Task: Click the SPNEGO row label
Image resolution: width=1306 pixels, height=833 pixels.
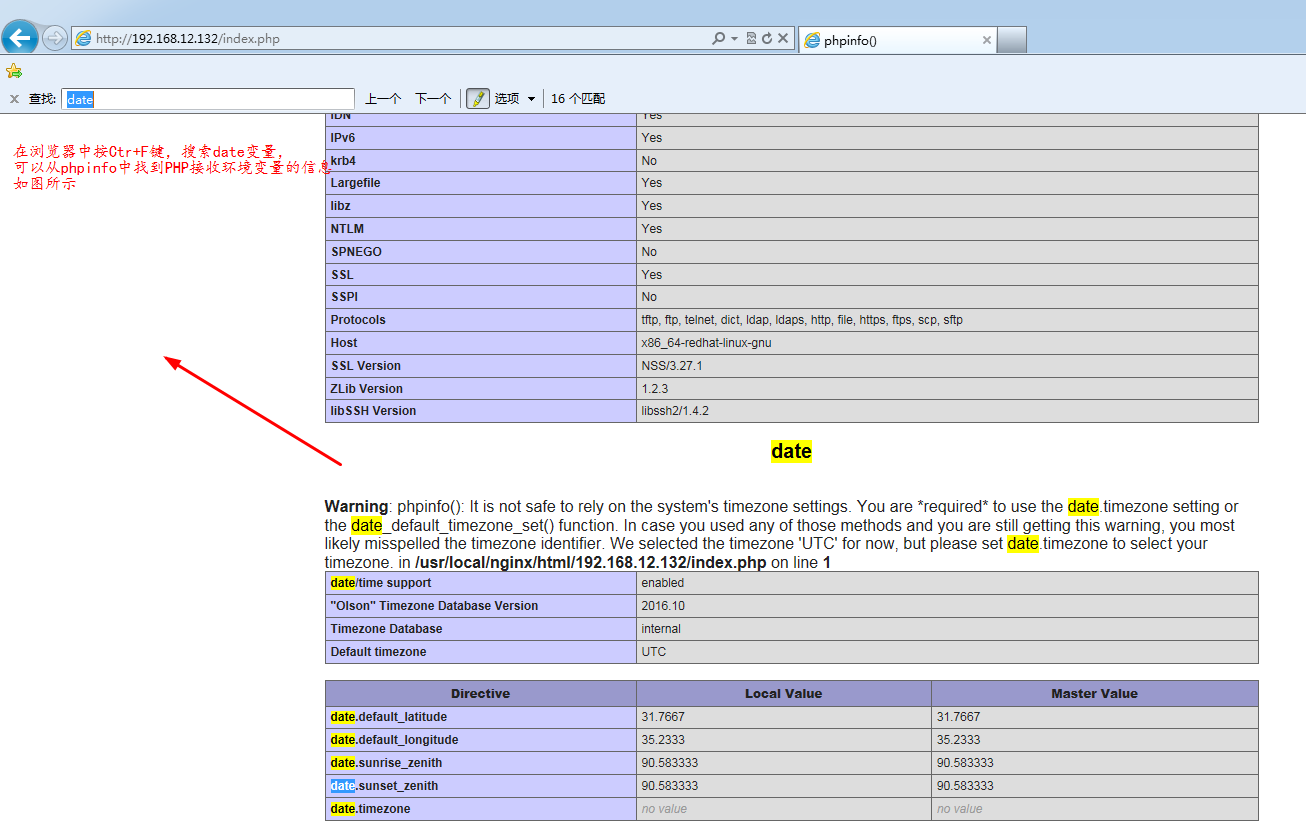Action: pyautogui.click(x=356, y=252)
